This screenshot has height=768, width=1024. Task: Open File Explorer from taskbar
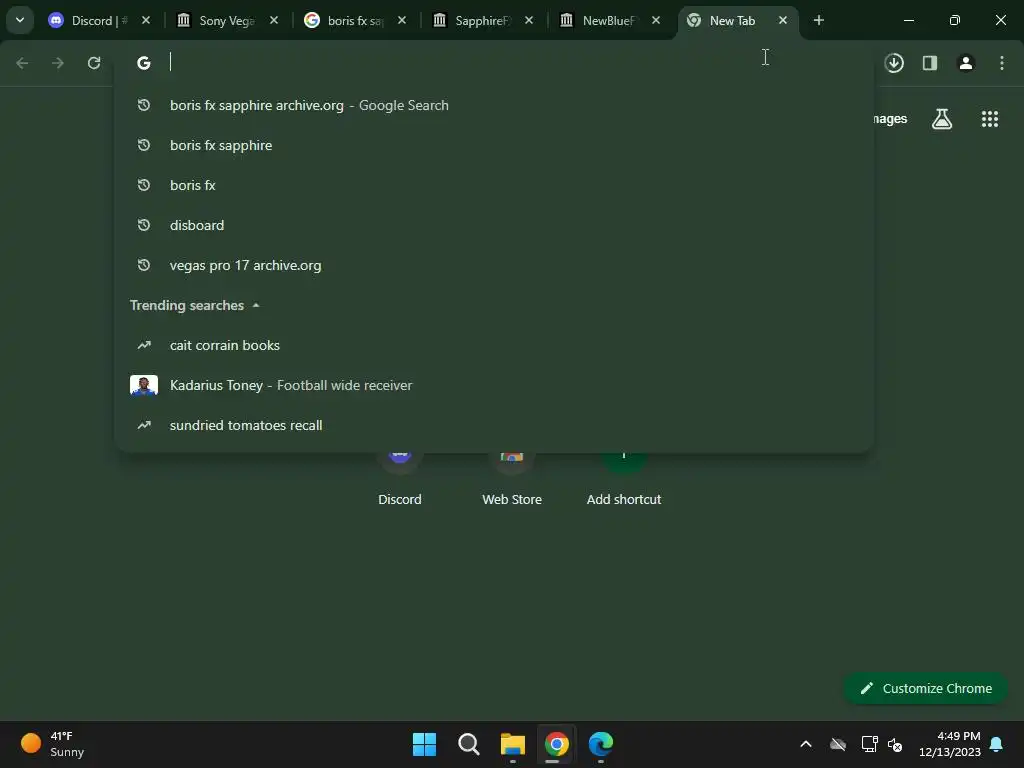coord(513,744)
